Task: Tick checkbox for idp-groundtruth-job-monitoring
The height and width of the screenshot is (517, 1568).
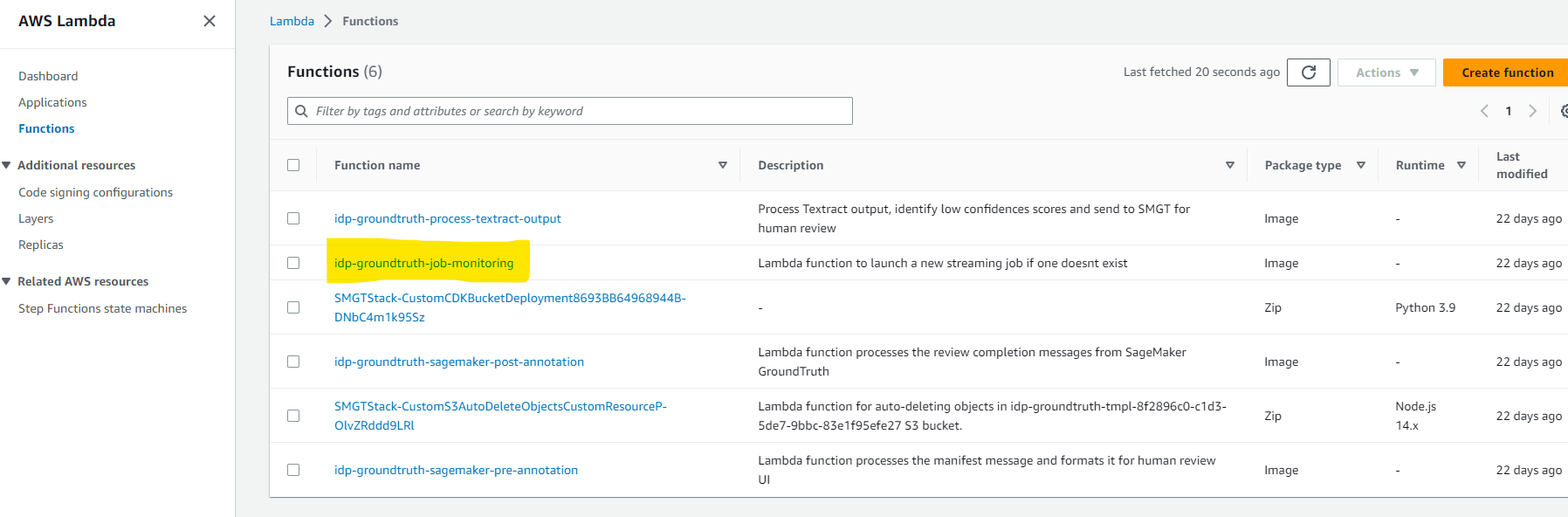Action: [x=293, y=263]
